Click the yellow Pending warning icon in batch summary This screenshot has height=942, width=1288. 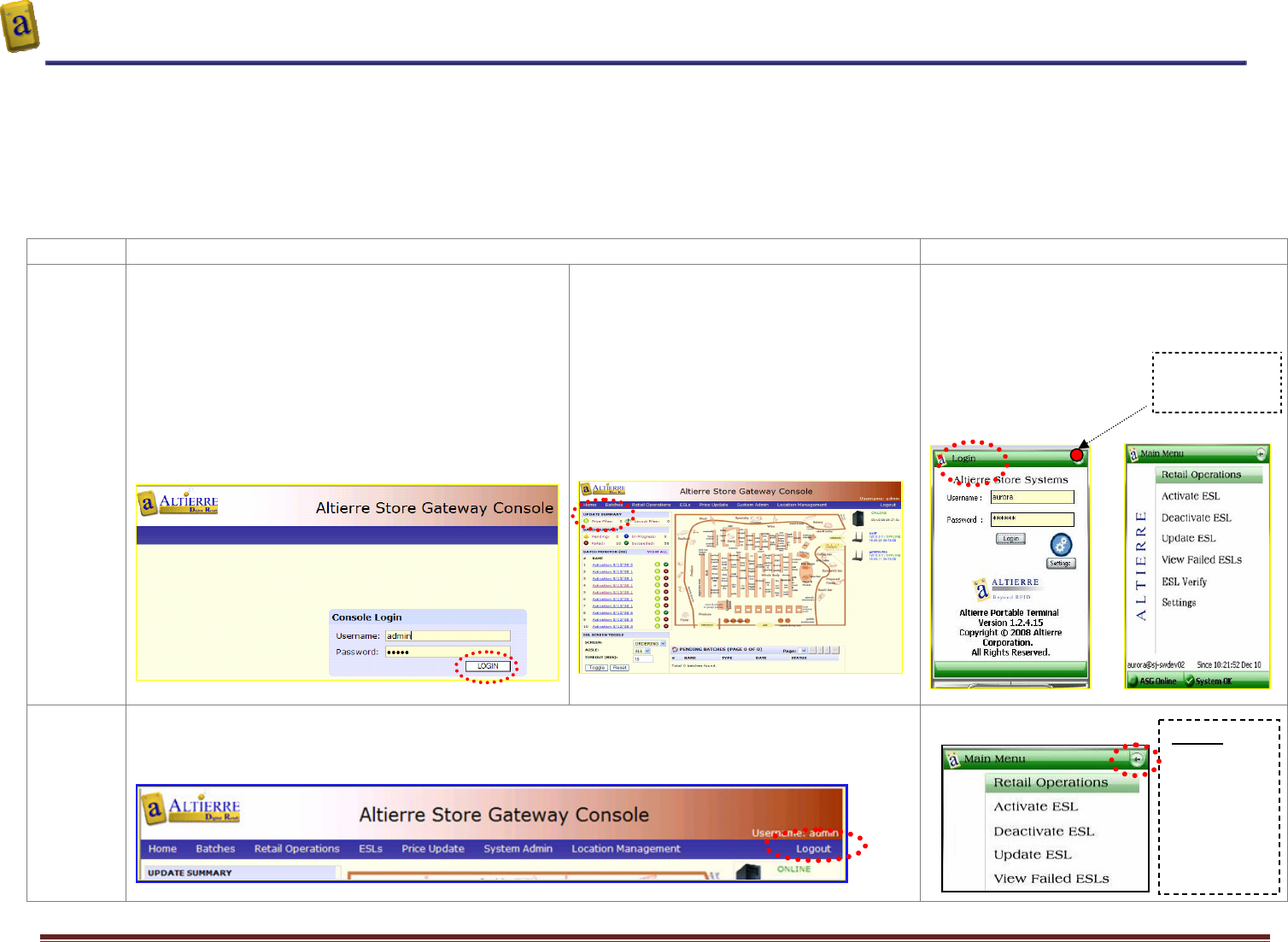tap(586, 536)
